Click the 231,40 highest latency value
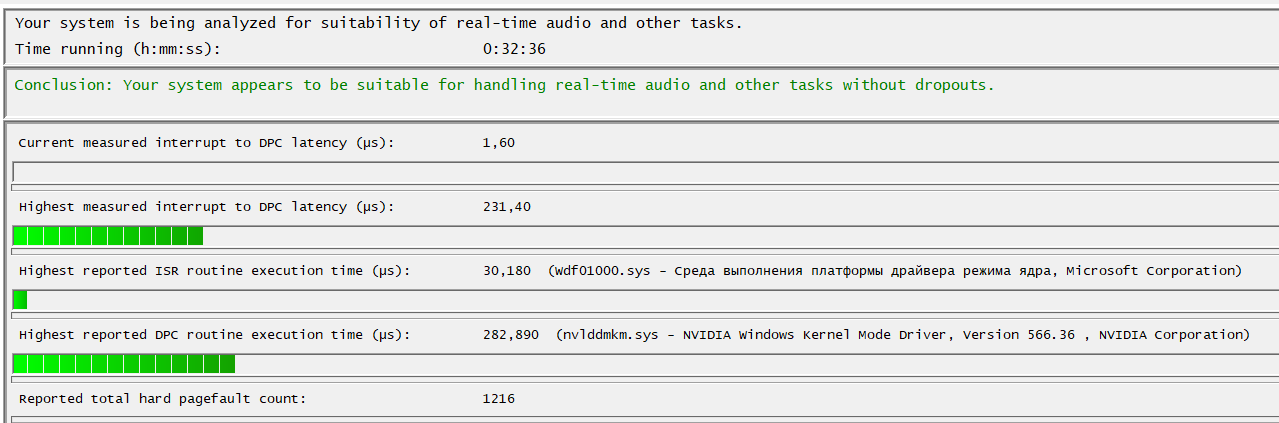The width and height of the screenshot is (1279, 423). point(506,207)
